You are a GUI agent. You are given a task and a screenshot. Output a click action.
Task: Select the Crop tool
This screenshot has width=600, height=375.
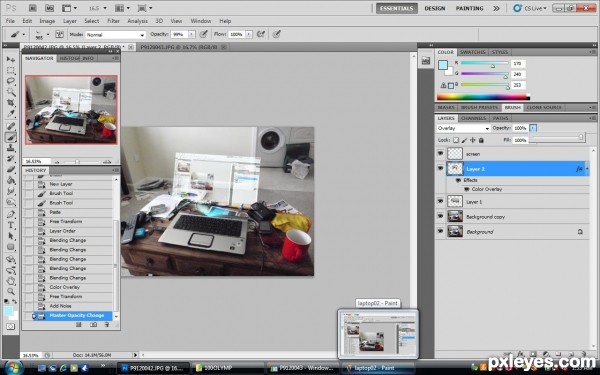point(11,103)
